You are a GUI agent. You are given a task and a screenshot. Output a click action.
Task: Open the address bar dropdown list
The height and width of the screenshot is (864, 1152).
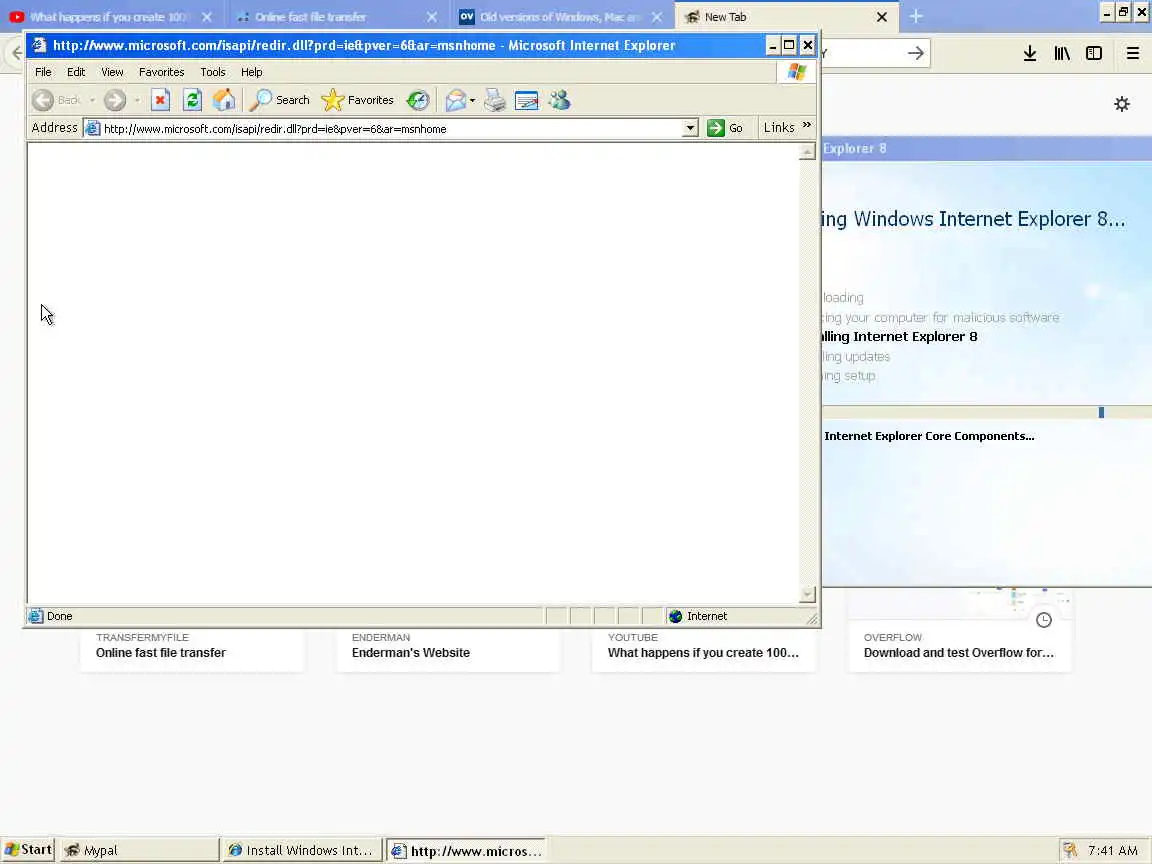point(690,129)
